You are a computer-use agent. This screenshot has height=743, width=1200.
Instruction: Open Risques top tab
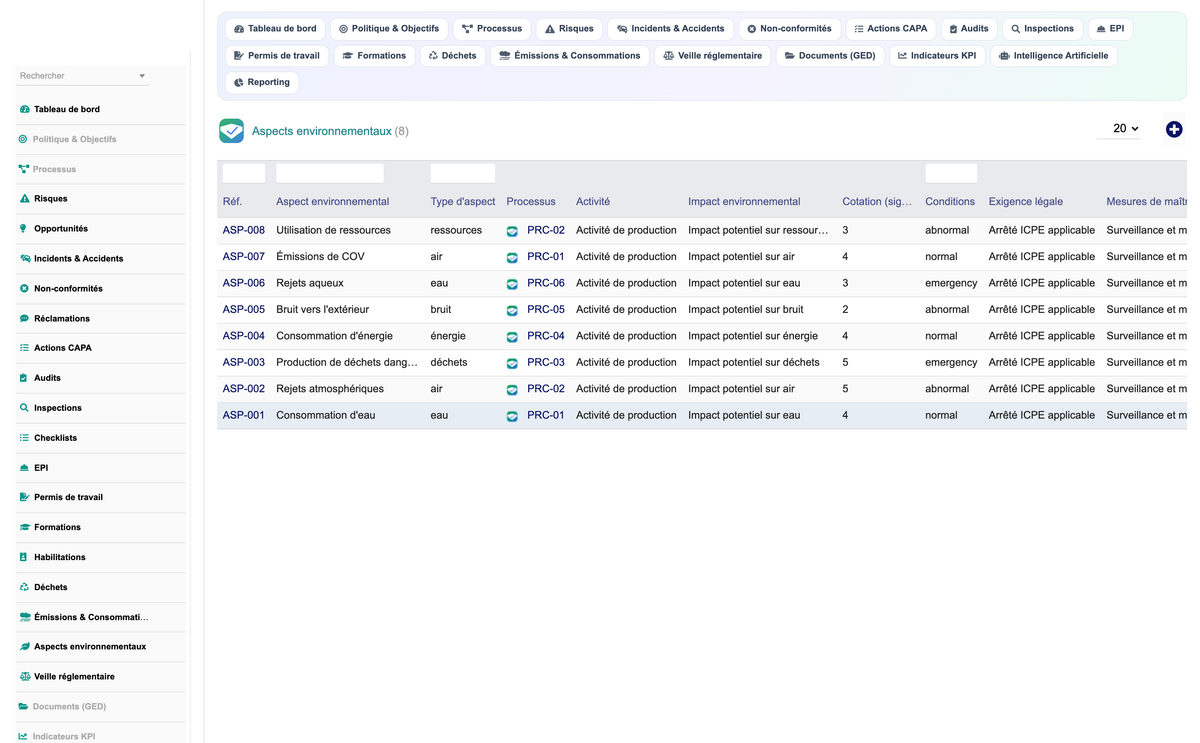569,29
